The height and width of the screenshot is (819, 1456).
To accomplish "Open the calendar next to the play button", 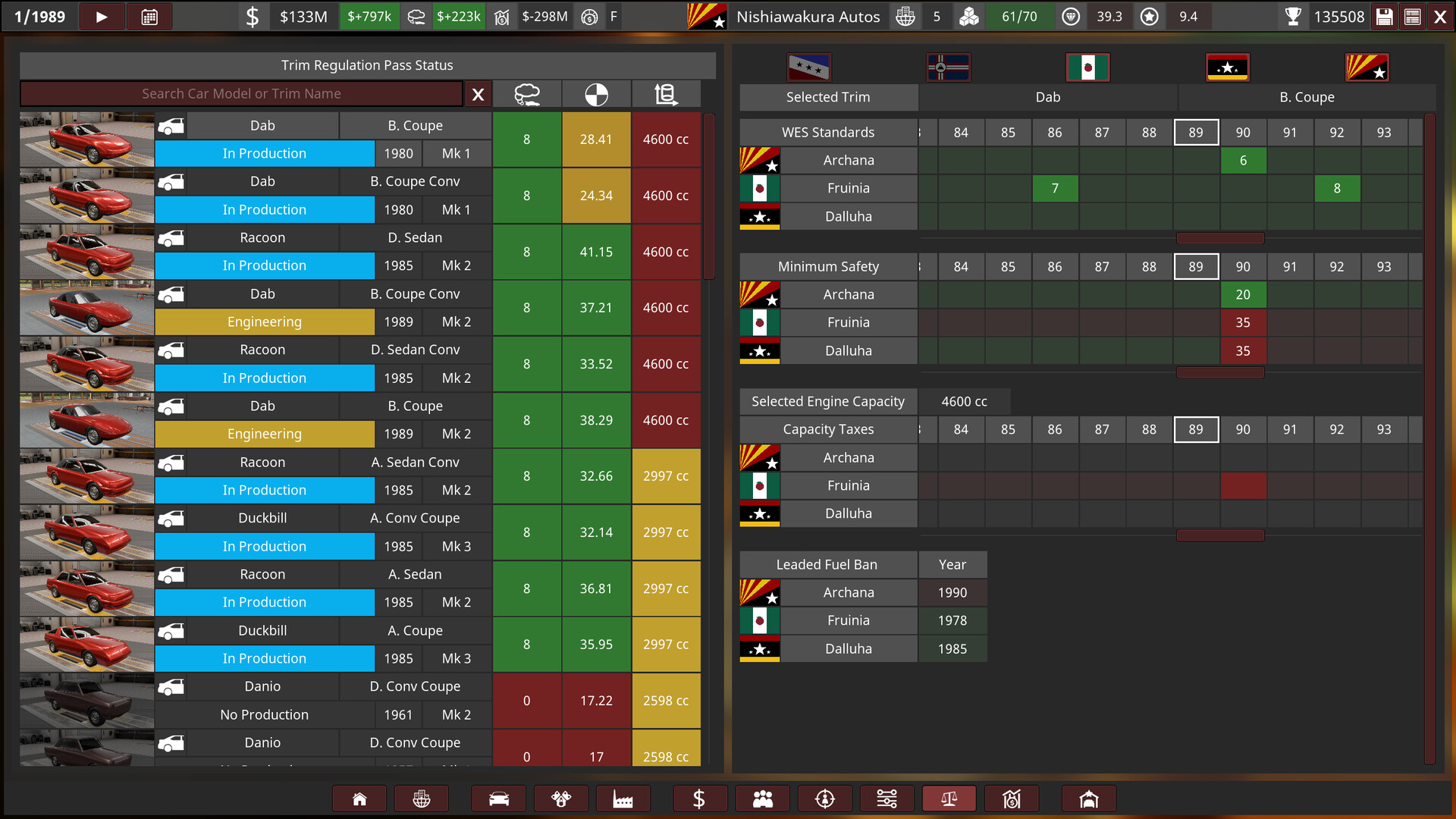I will tap(149, 16).
